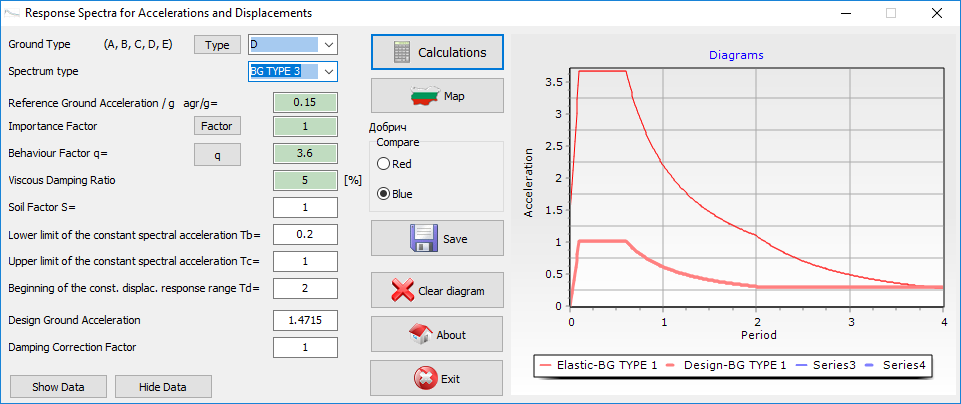The height and width of the screenshot is (404, 961).
Task: Click the behaviour factor q button
Action: click(x=218, y=154)
